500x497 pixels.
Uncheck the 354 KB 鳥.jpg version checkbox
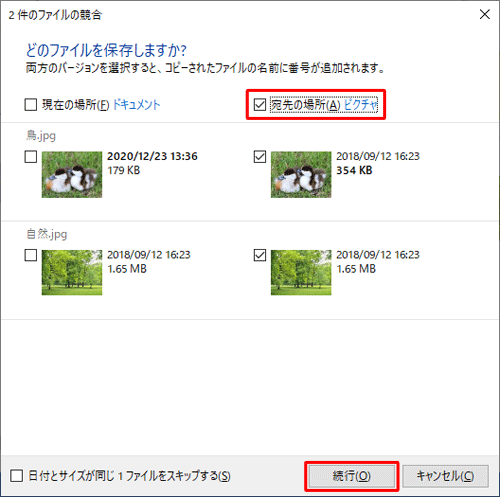260,157
